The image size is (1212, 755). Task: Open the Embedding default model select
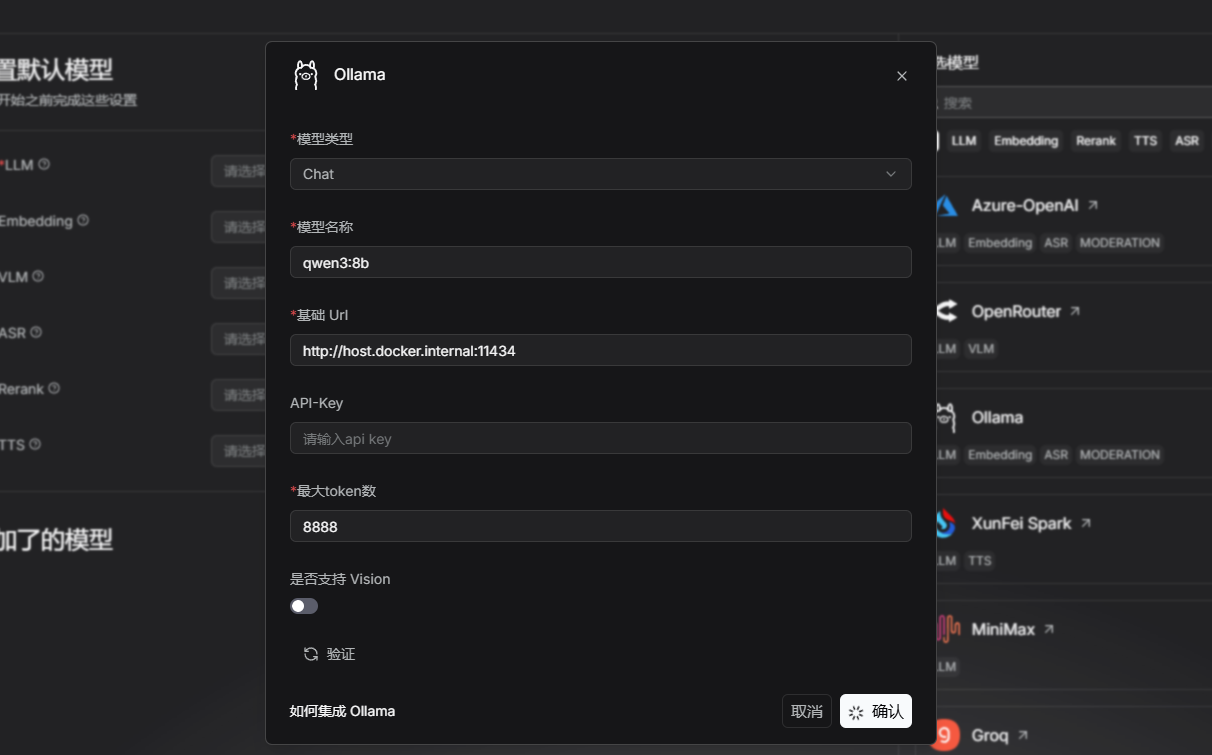tap(238, 227)
